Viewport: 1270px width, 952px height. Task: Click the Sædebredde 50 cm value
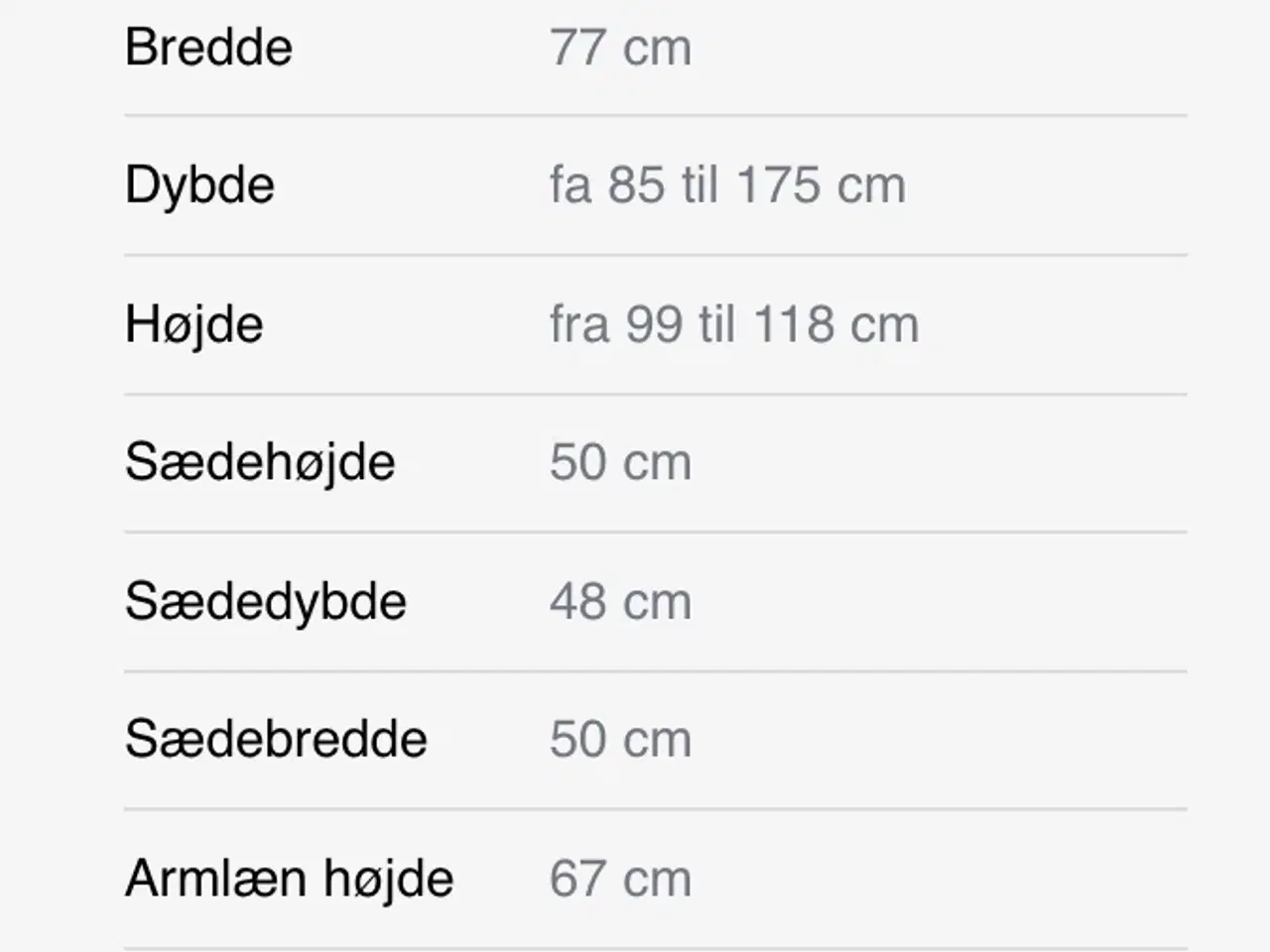coord(620,739)
